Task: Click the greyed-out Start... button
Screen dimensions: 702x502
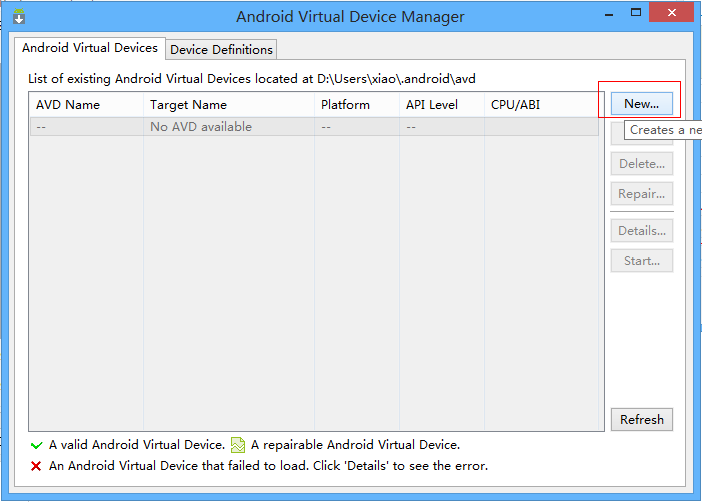Action: click(642, 261)
